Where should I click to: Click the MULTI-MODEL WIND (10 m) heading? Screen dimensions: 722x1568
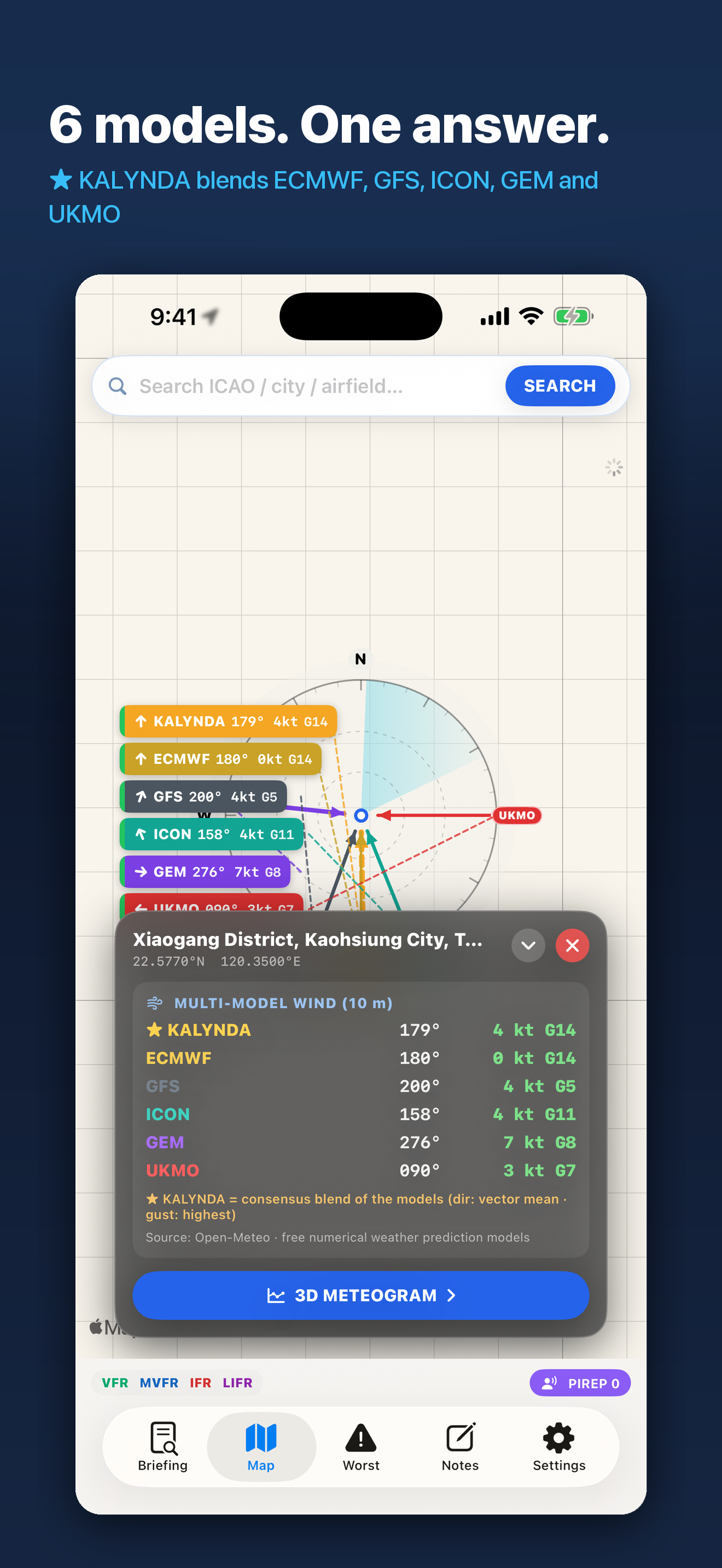[x=283, y=1003]
